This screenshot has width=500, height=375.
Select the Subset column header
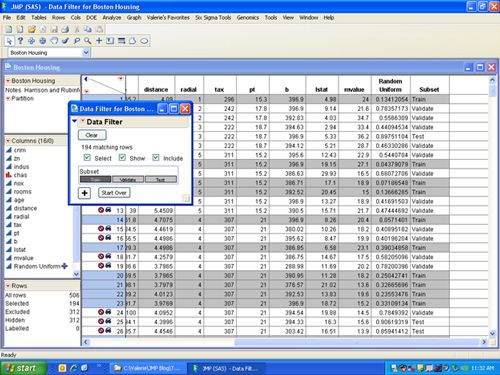point(429,89)
